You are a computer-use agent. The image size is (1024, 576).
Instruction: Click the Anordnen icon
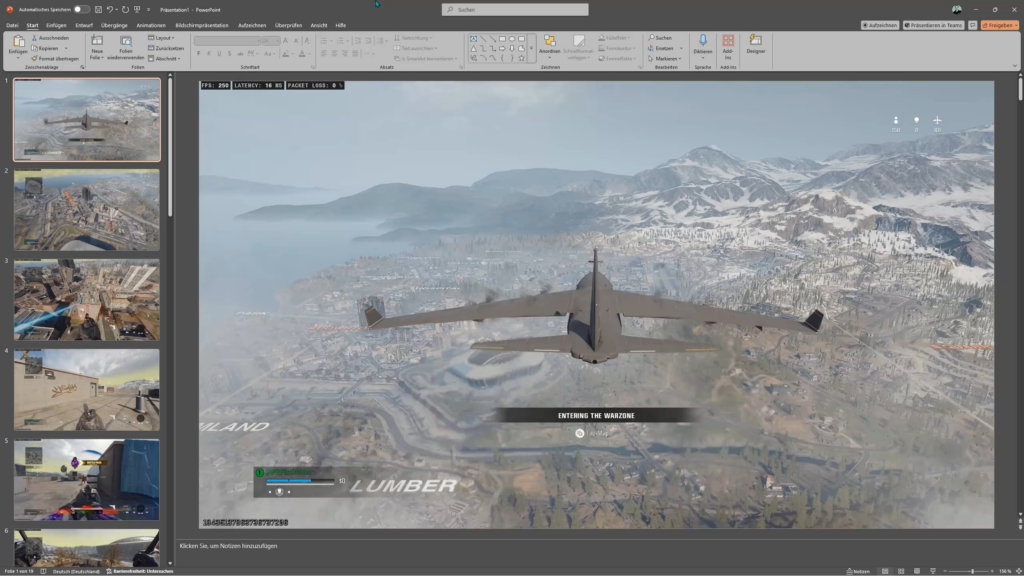pos(550,41)
